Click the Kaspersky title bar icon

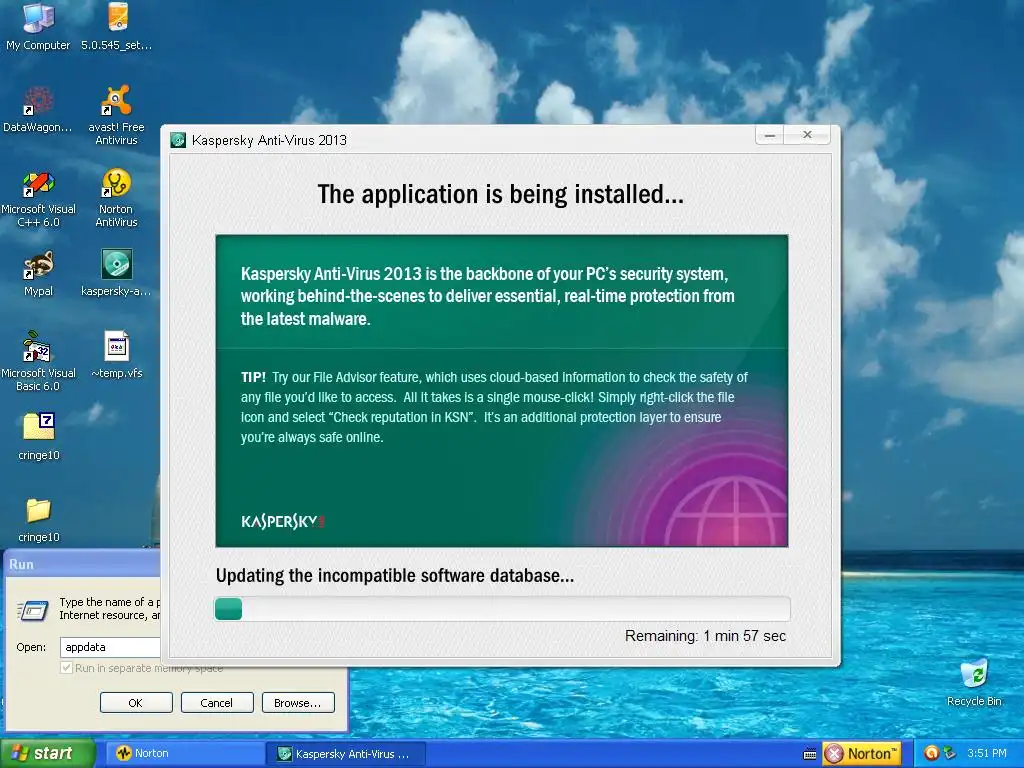[178, 140]
